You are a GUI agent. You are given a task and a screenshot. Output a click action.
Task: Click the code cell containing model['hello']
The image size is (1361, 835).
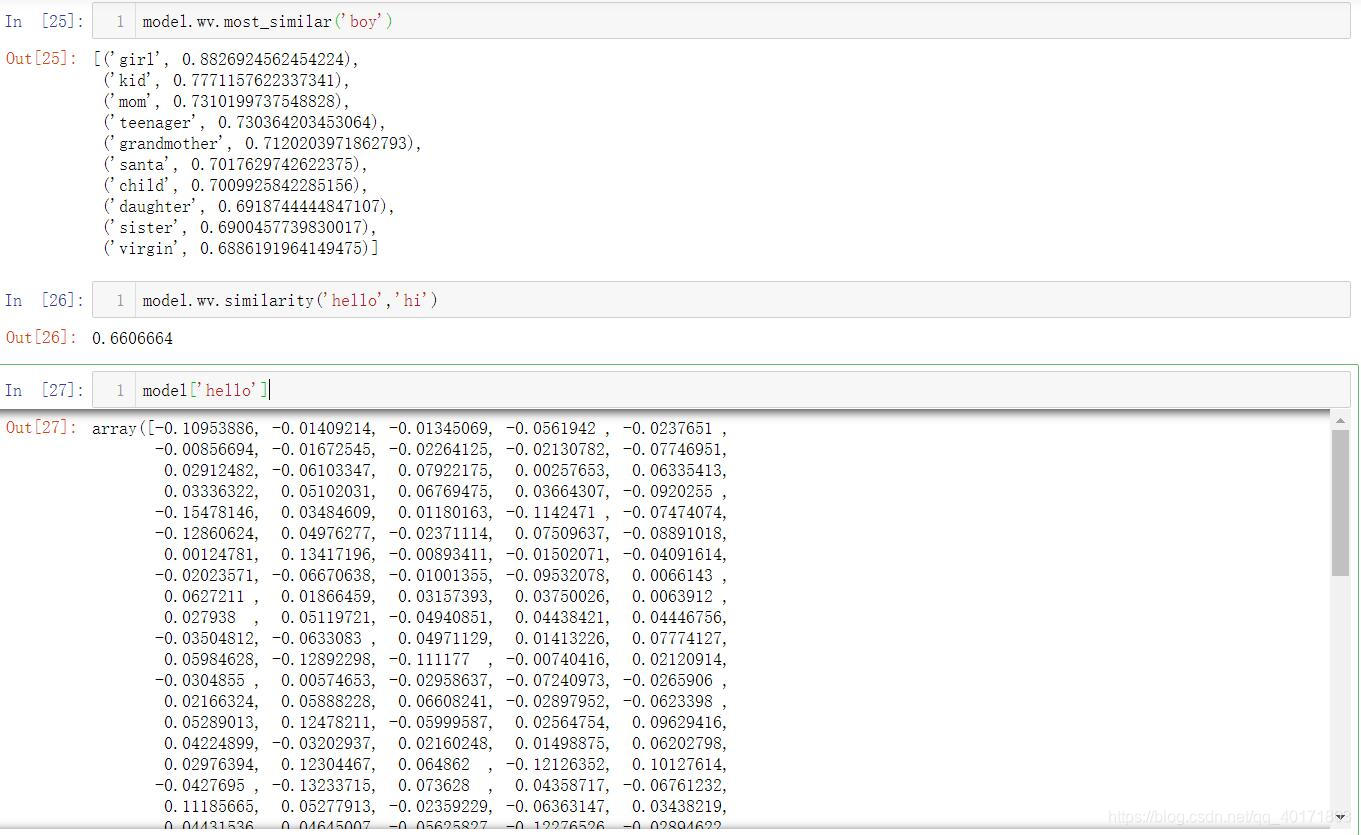pos(721,390)
